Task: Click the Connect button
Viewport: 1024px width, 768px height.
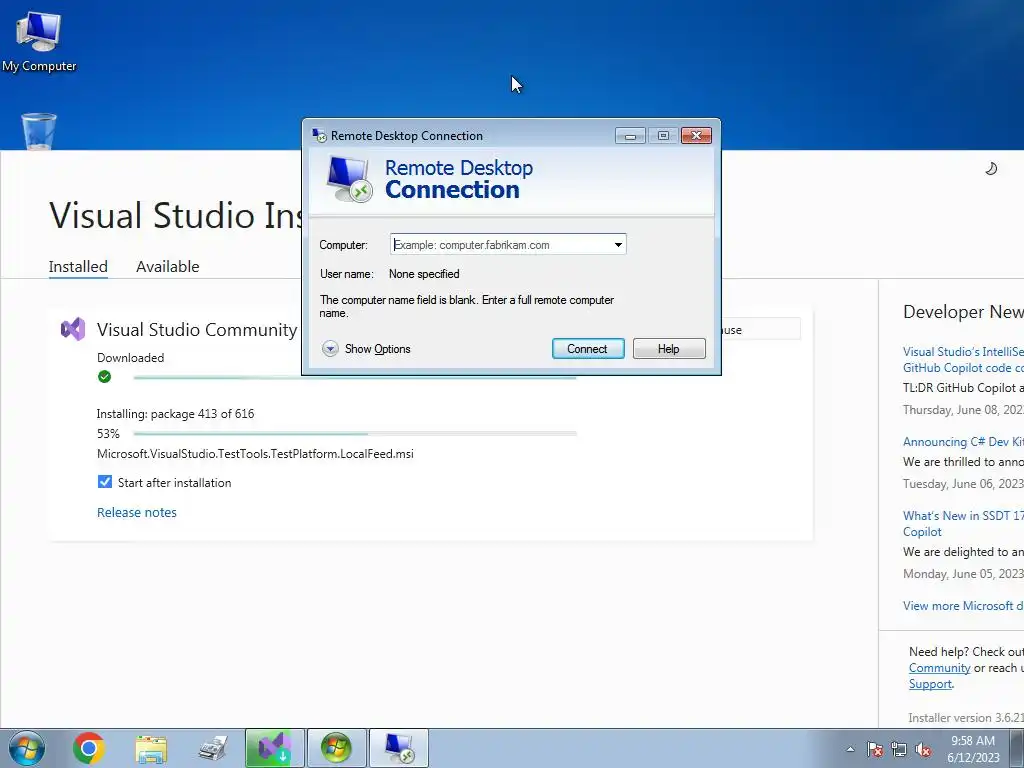Action: click(588, 349)
